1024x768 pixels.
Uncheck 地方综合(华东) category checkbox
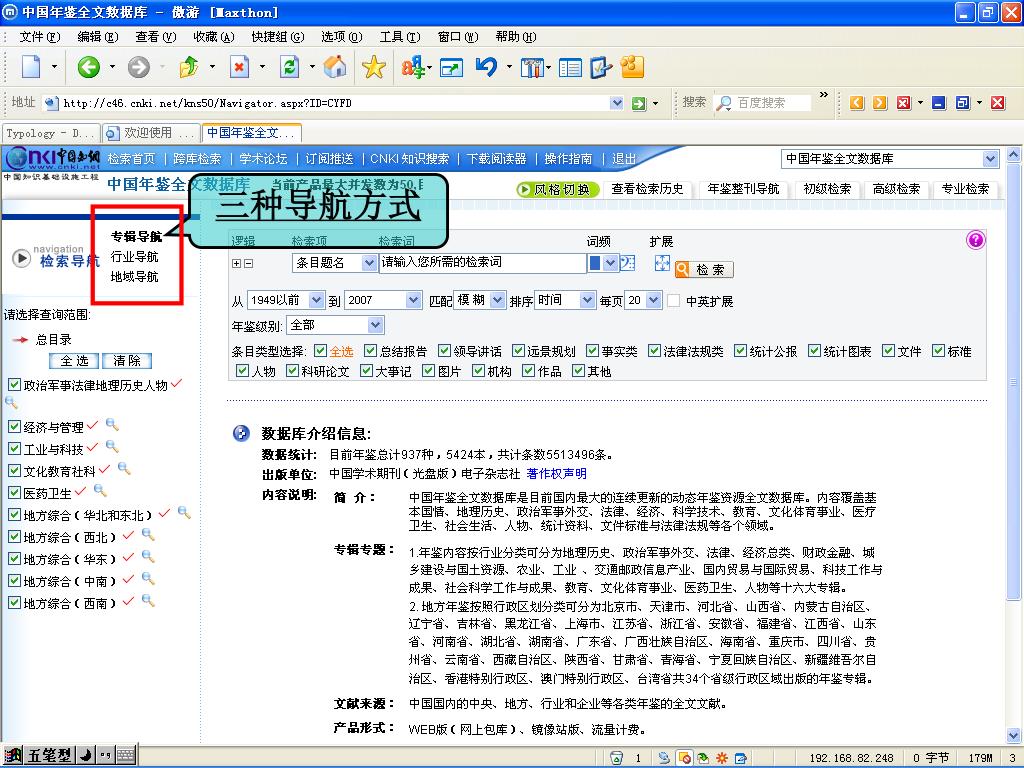tap(14, 558)
